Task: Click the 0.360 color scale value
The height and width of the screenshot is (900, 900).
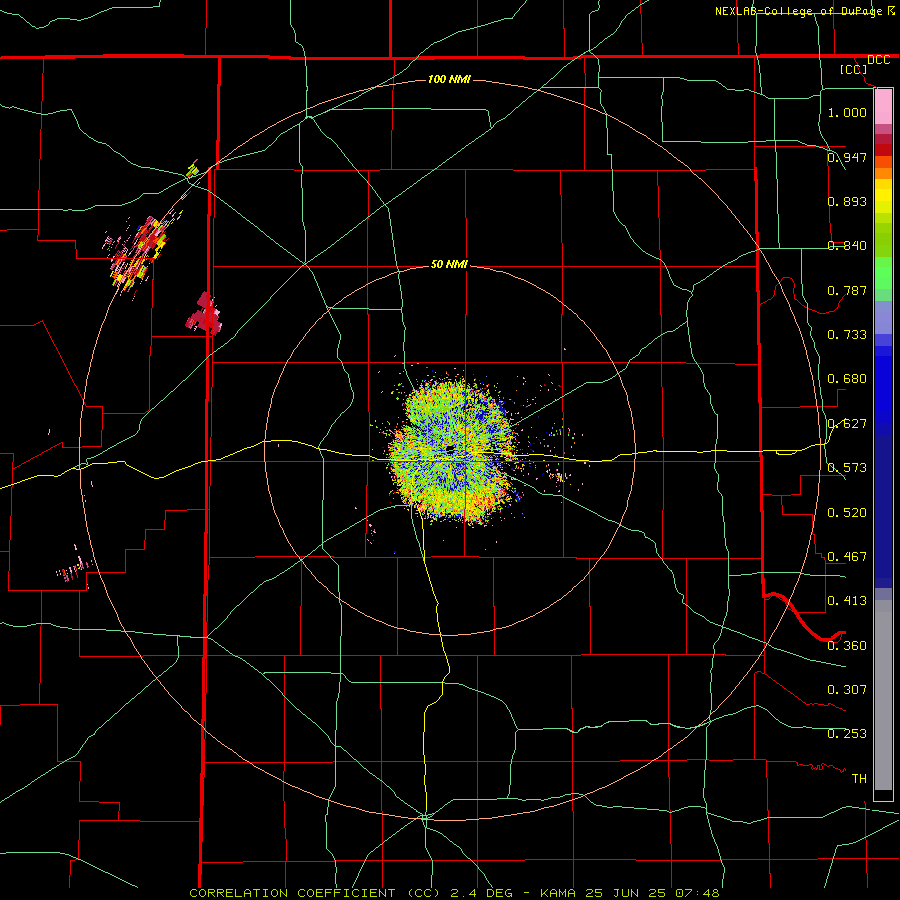Action: (x=847, y=646)
